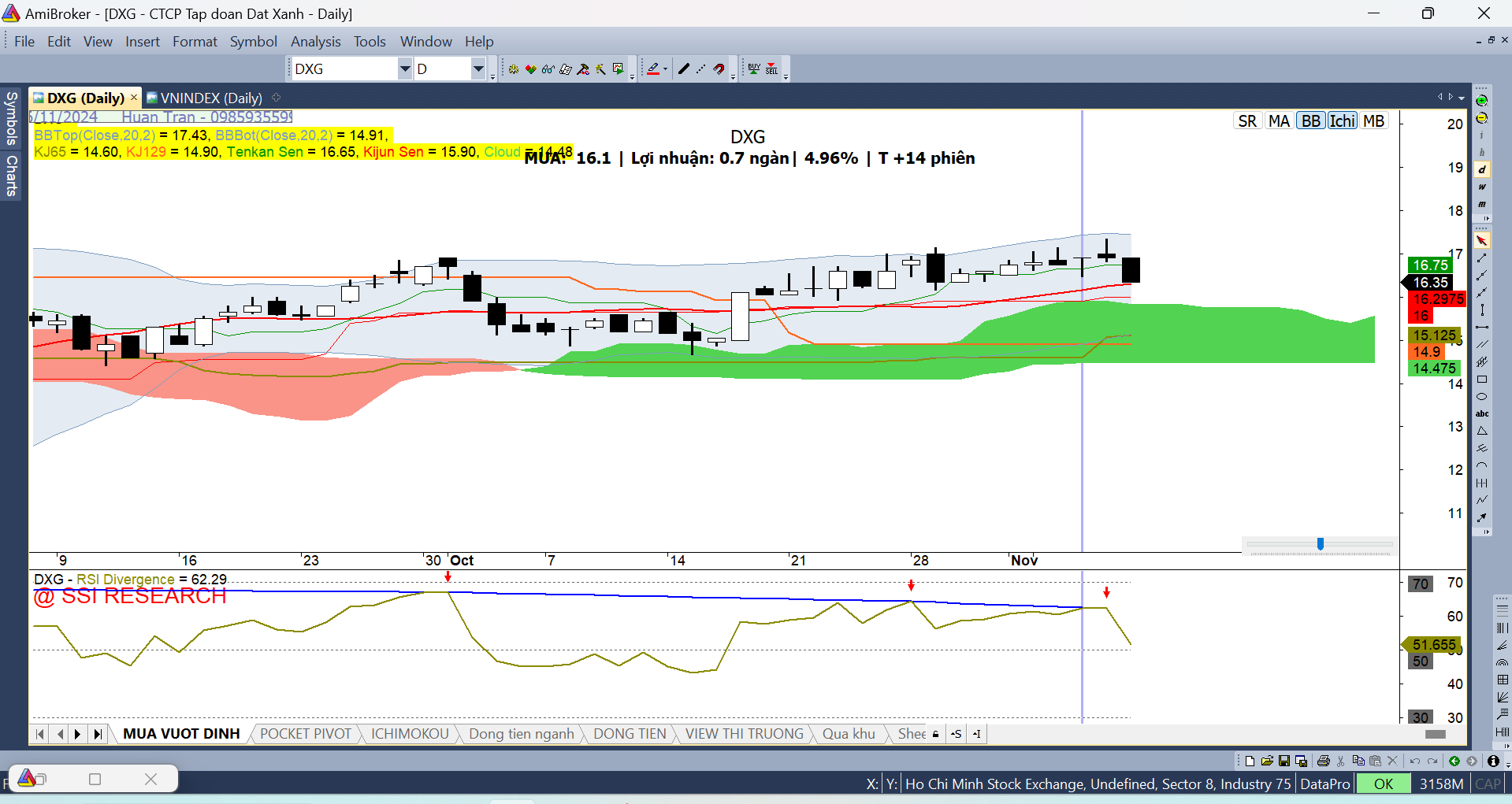Image resolution: width=1512 pixels, height=804 pixels.
Task: Select the ICHIMOKOU sheet tab
Action: [410, 734]
